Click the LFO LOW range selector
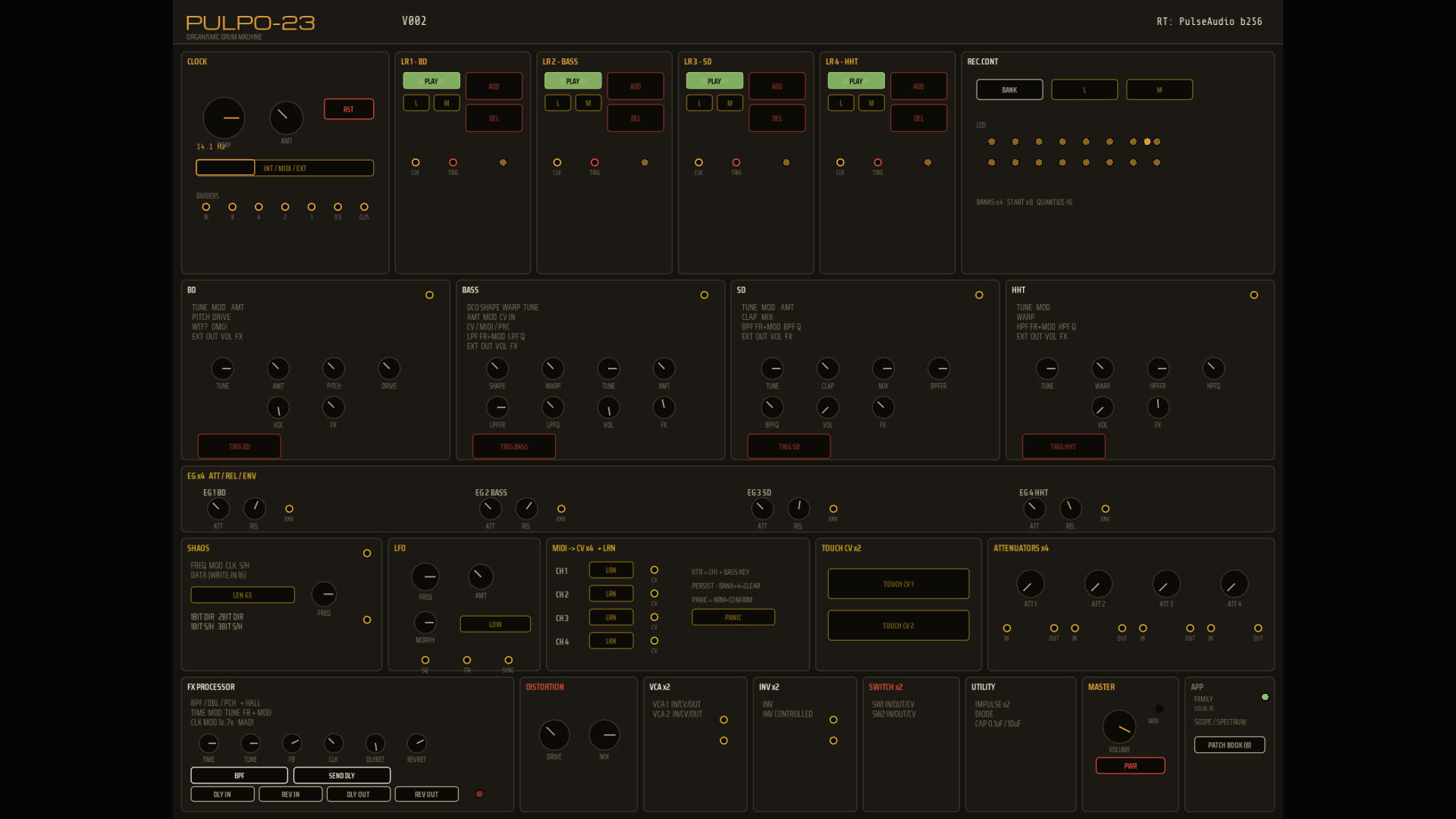 coord(495,624)
